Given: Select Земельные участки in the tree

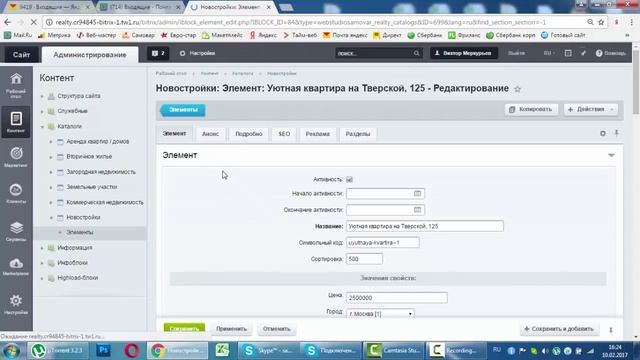Looking at the screenshot, I should click(x=92, y=187).
